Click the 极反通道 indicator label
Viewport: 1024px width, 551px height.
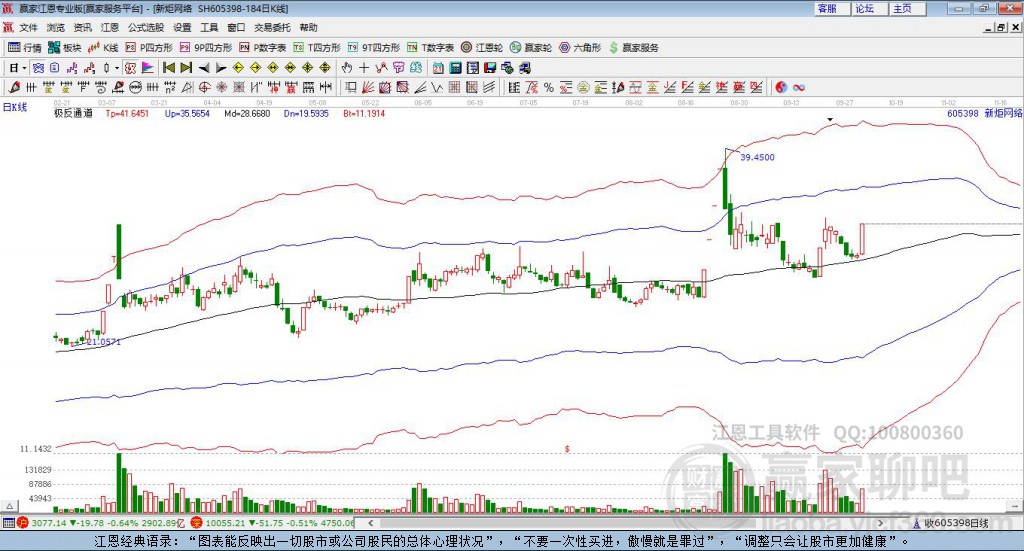(x=73, y=113)
